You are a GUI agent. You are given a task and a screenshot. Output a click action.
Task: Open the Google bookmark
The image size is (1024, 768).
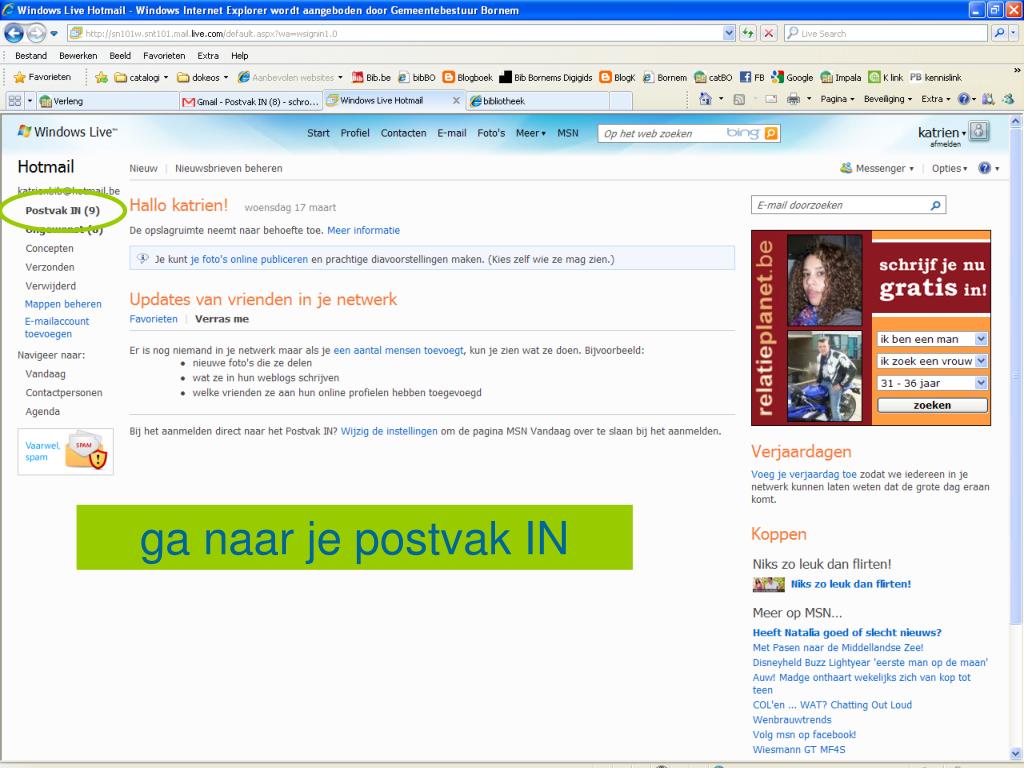(x=792, y=77)
